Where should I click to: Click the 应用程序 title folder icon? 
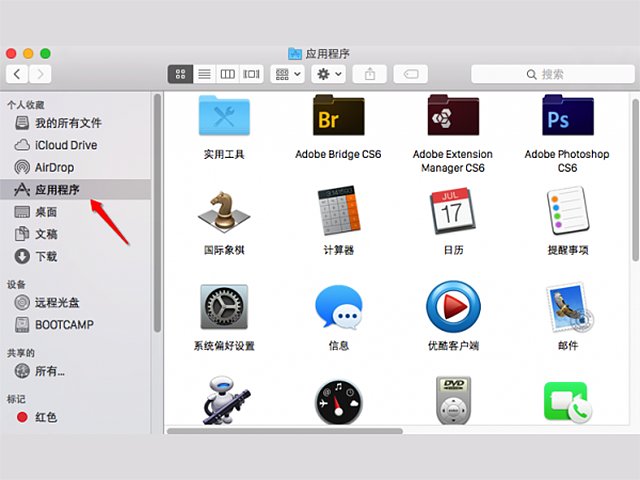point(295,53)
